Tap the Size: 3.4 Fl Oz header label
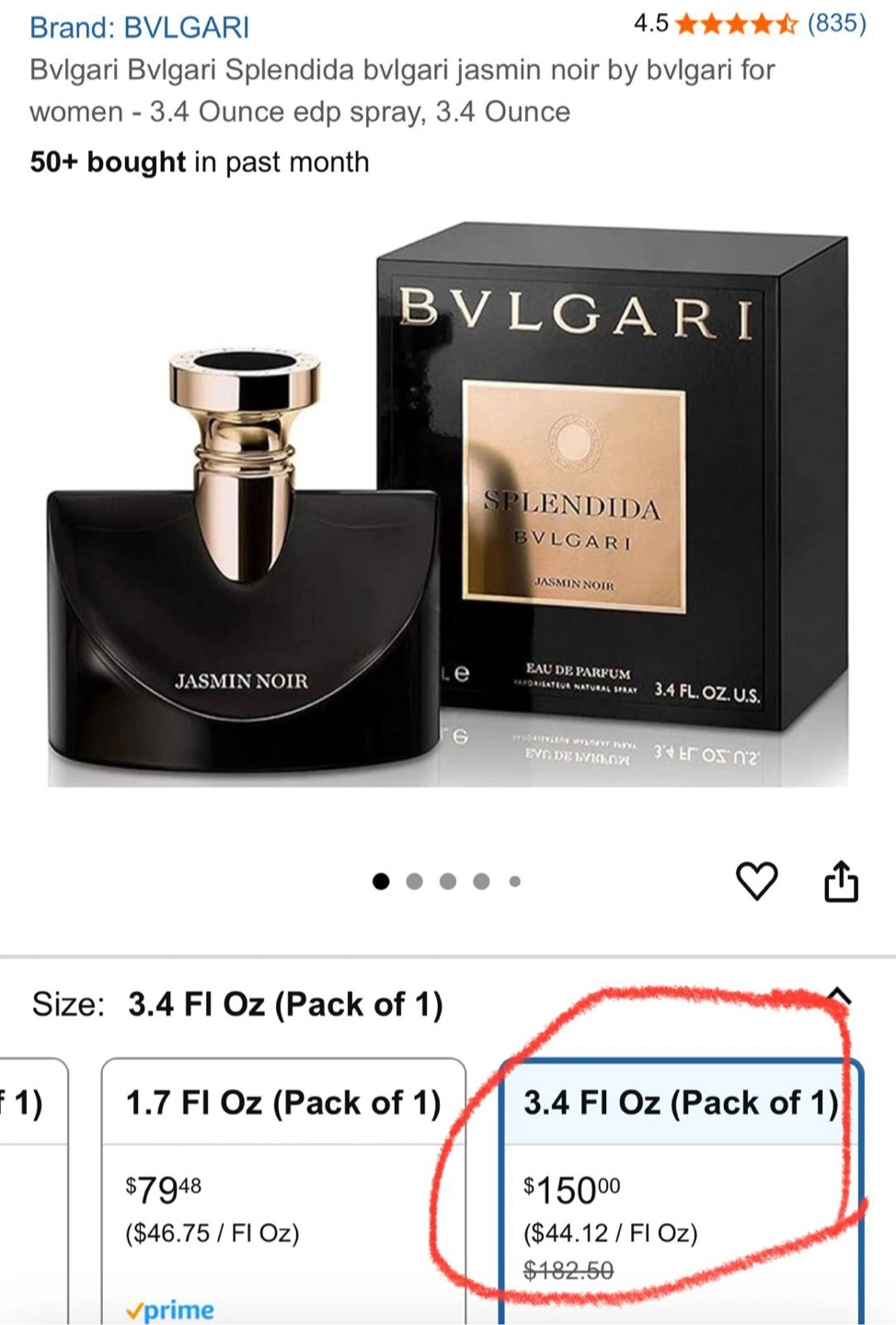The width and height of the screenshot is (896, 1325). (x=237, y=1004)
